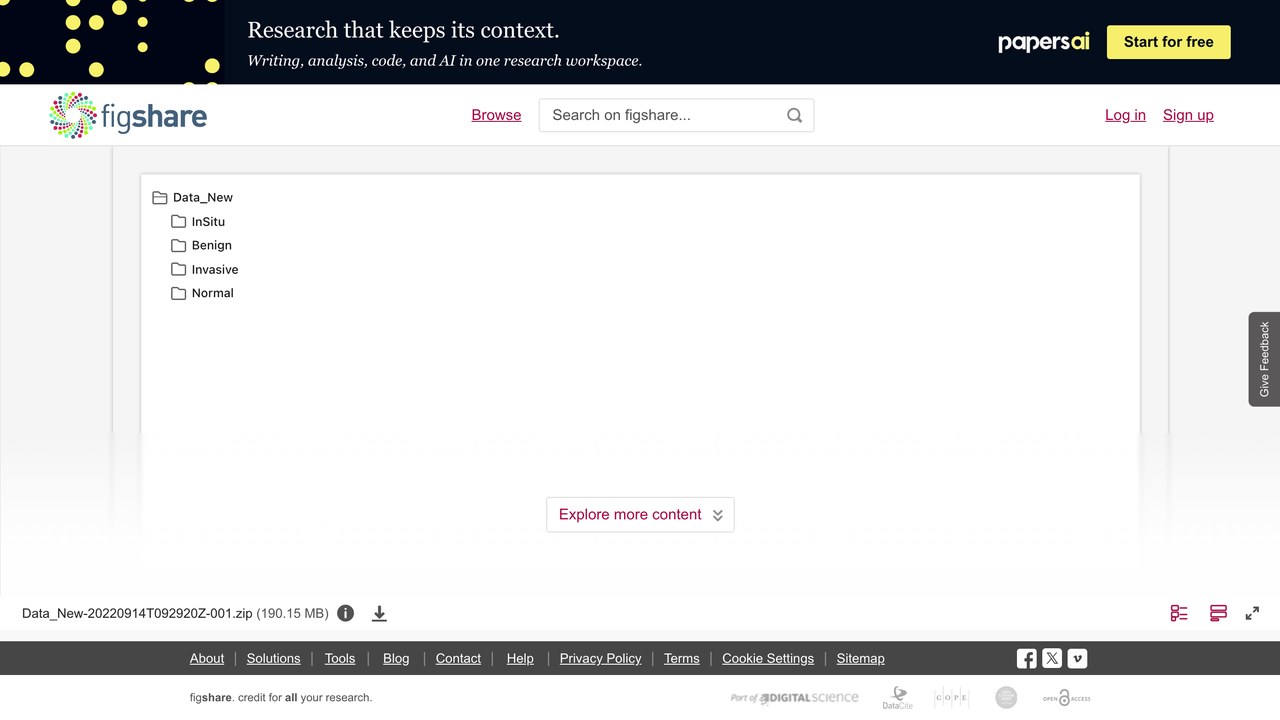
Task: Click the file name Data_New-20220914T092920Z-001.zip
Action: (137, 613)
